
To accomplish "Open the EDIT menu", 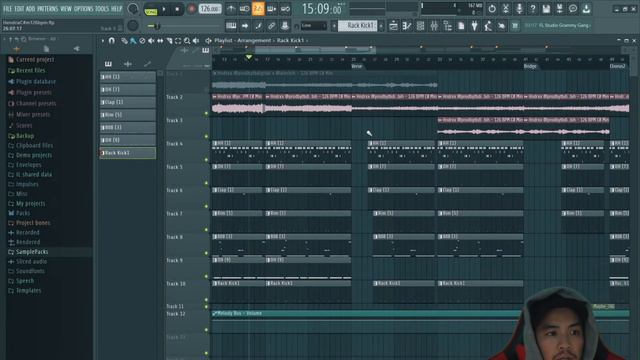I will click(x=19, y=9).
